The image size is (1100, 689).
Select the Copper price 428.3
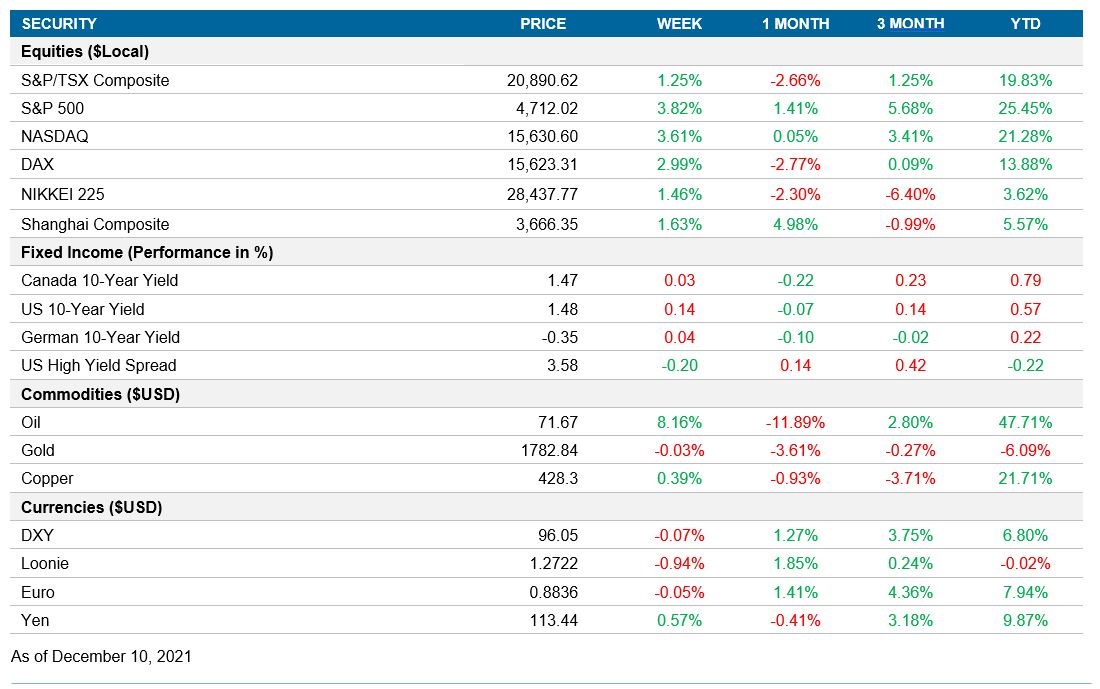558,479
